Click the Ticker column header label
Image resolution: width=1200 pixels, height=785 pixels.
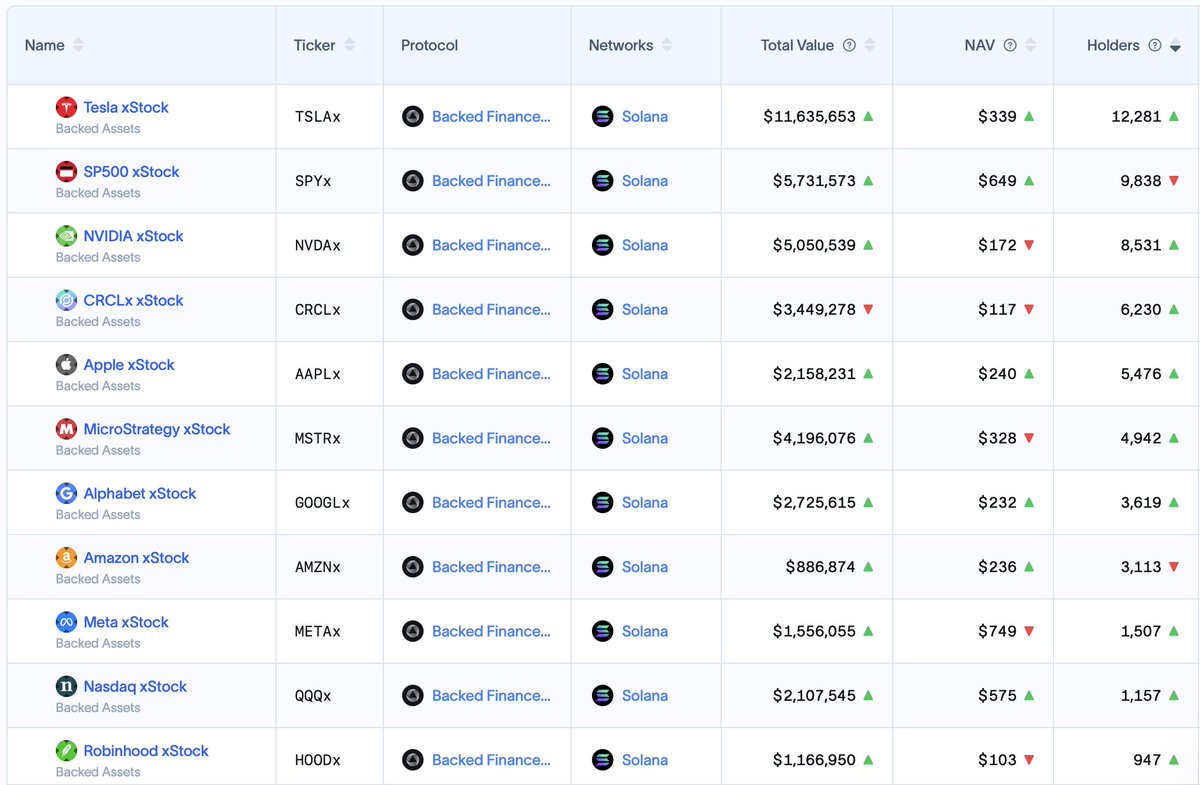[315, 45]
